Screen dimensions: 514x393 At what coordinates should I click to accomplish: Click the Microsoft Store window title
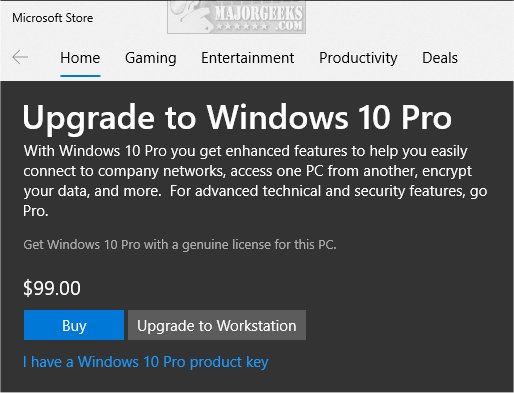(53, 18)
